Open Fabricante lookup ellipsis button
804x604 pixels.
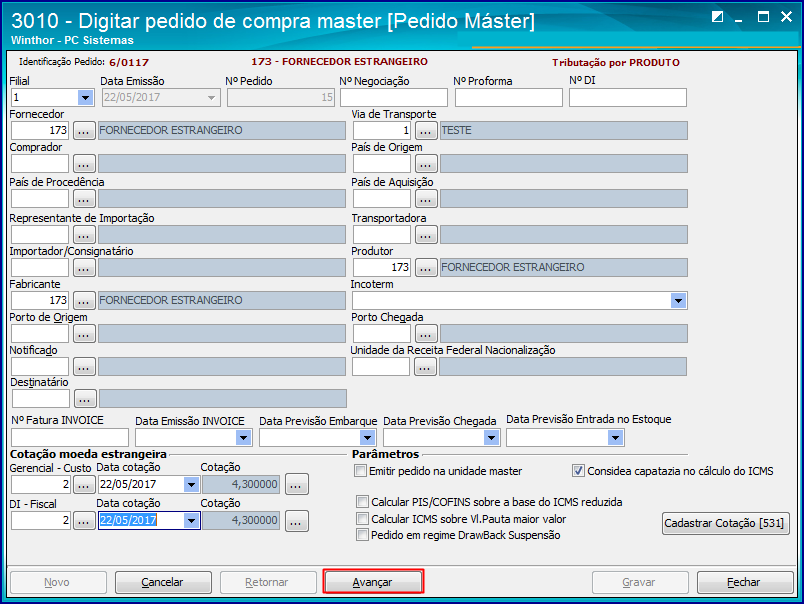click(x=84, y=300)
